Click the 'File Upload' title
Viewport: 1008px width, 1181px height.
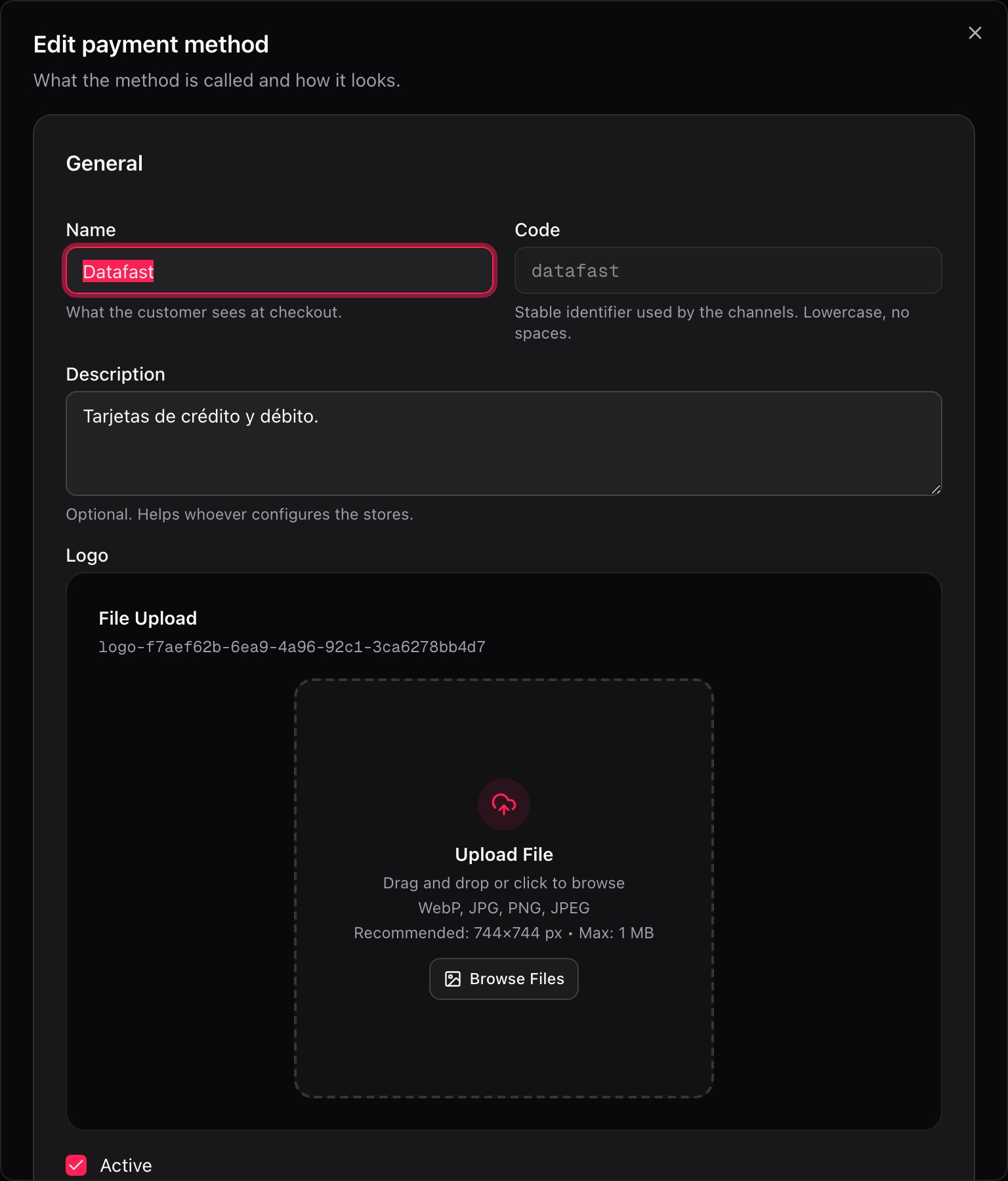[x=148, y=618]
